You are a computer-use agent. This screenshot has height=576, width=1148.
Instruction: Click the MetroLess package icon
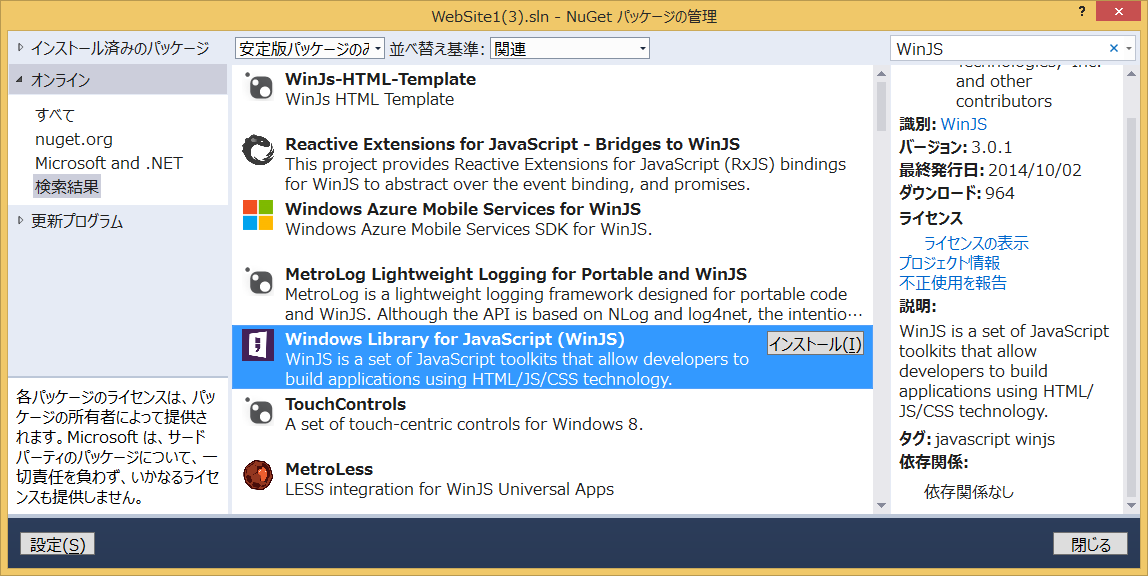pos(258,476)
